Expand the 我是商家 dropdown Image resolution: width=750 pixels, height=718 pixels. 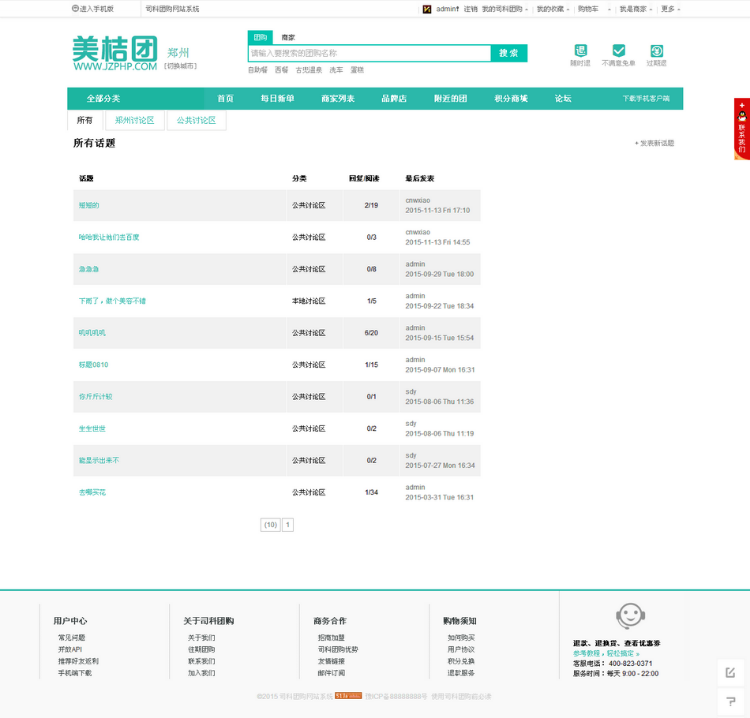click(636, 9)
